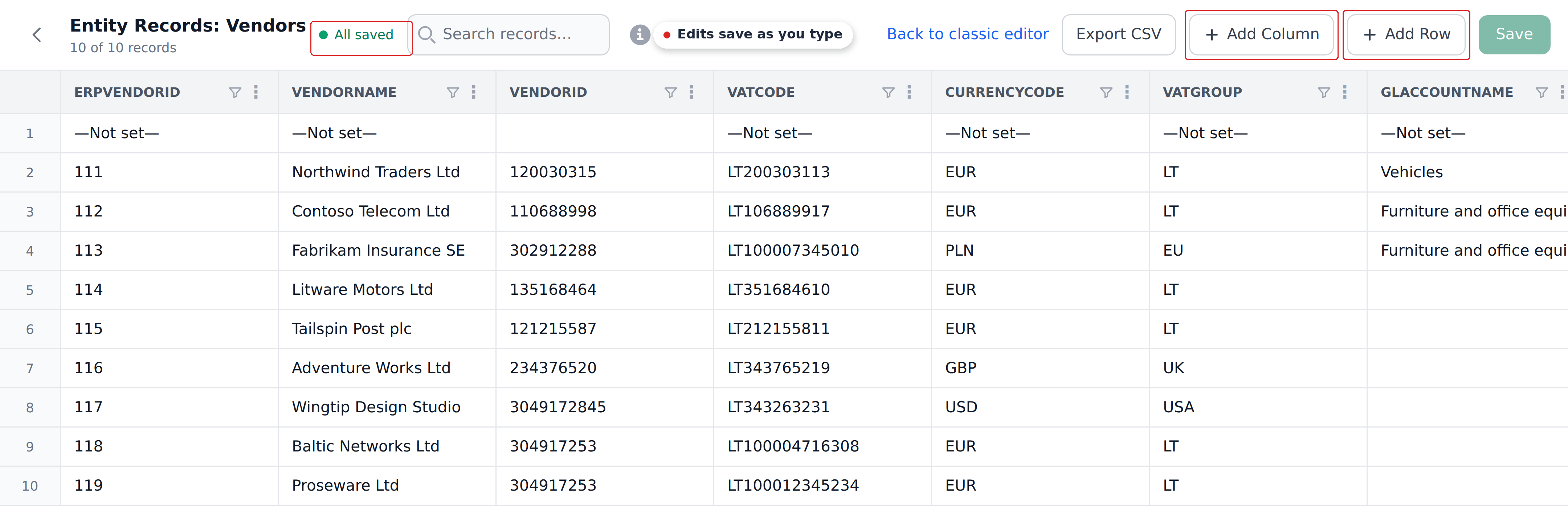The width and height of the screenshot is (1568, 520).
Task: Select the USD currency cell
Action: coord(1040,408)
